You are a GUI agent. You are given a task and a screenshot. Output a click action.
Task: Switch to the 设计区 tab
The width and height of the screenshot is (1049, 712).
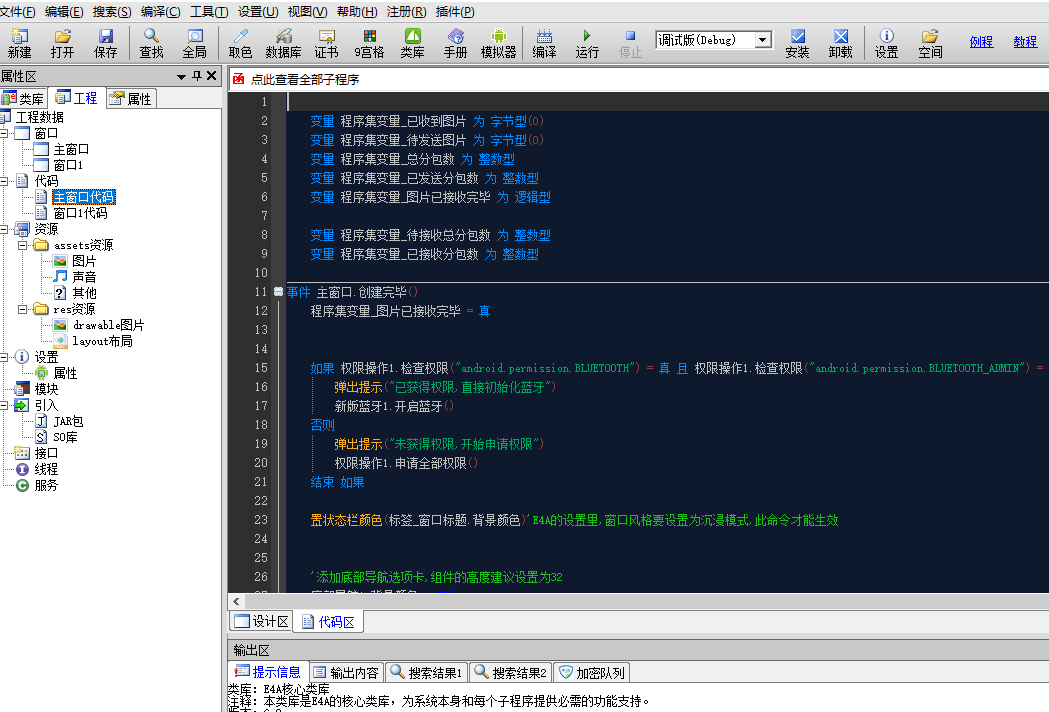262,622
